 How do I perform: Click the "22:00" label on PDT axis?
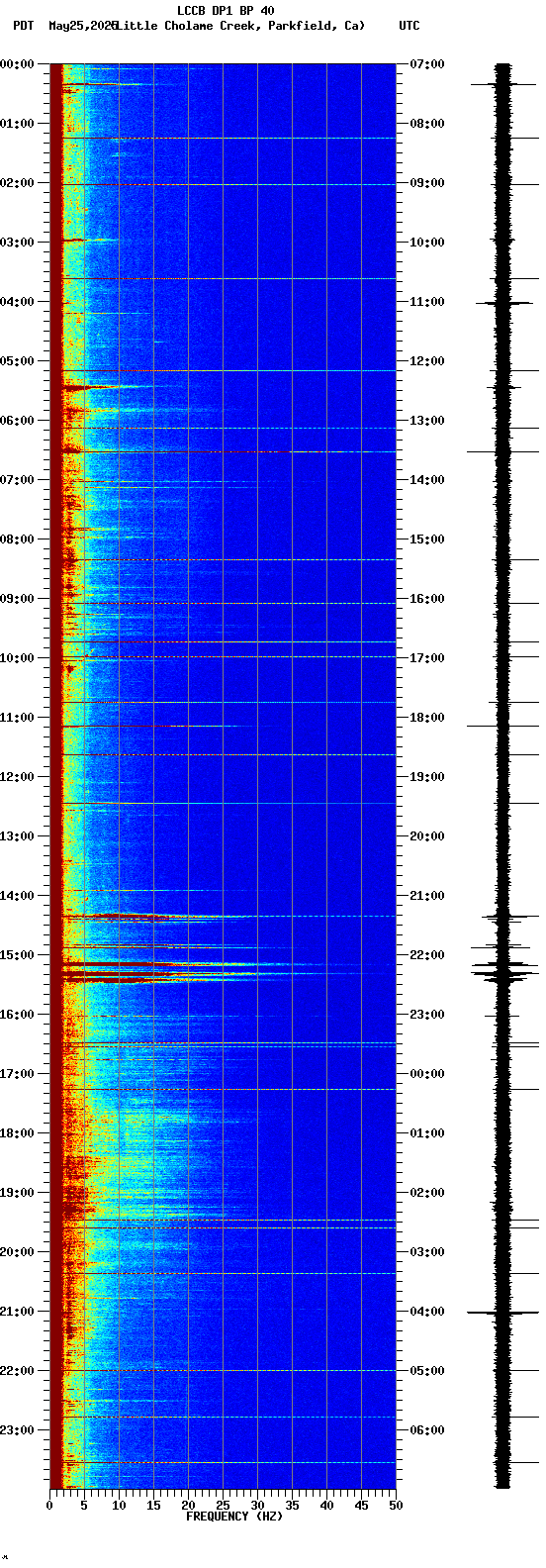pos(17,1371)
